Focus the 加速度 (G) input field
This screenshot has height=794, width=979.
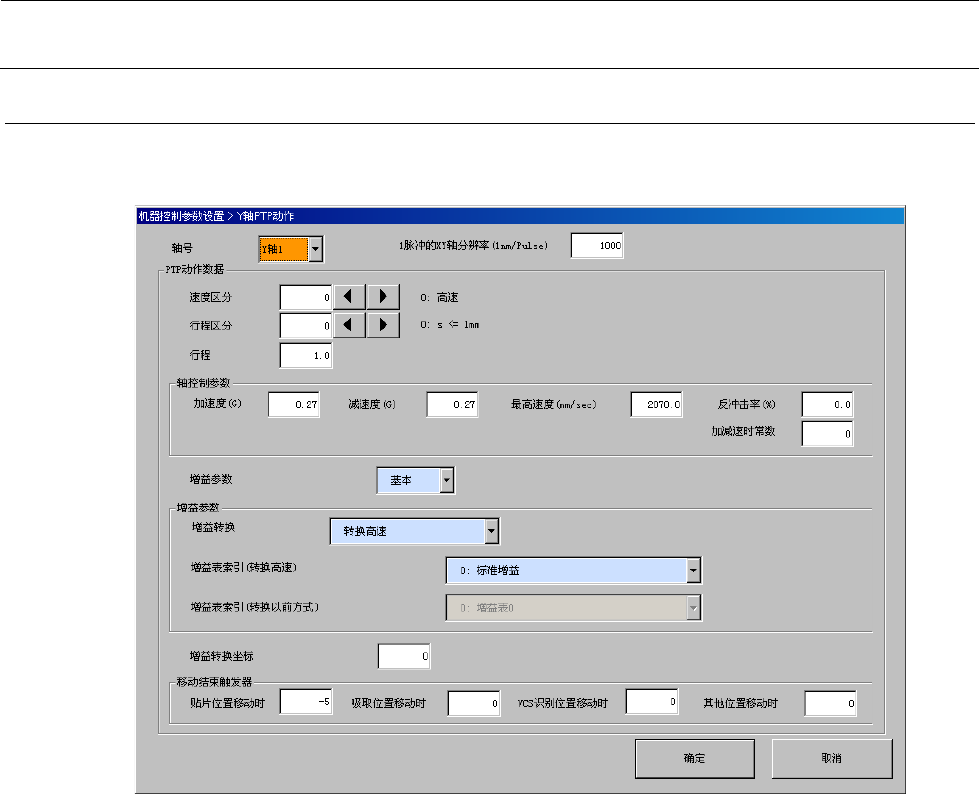tap(294, 404)
